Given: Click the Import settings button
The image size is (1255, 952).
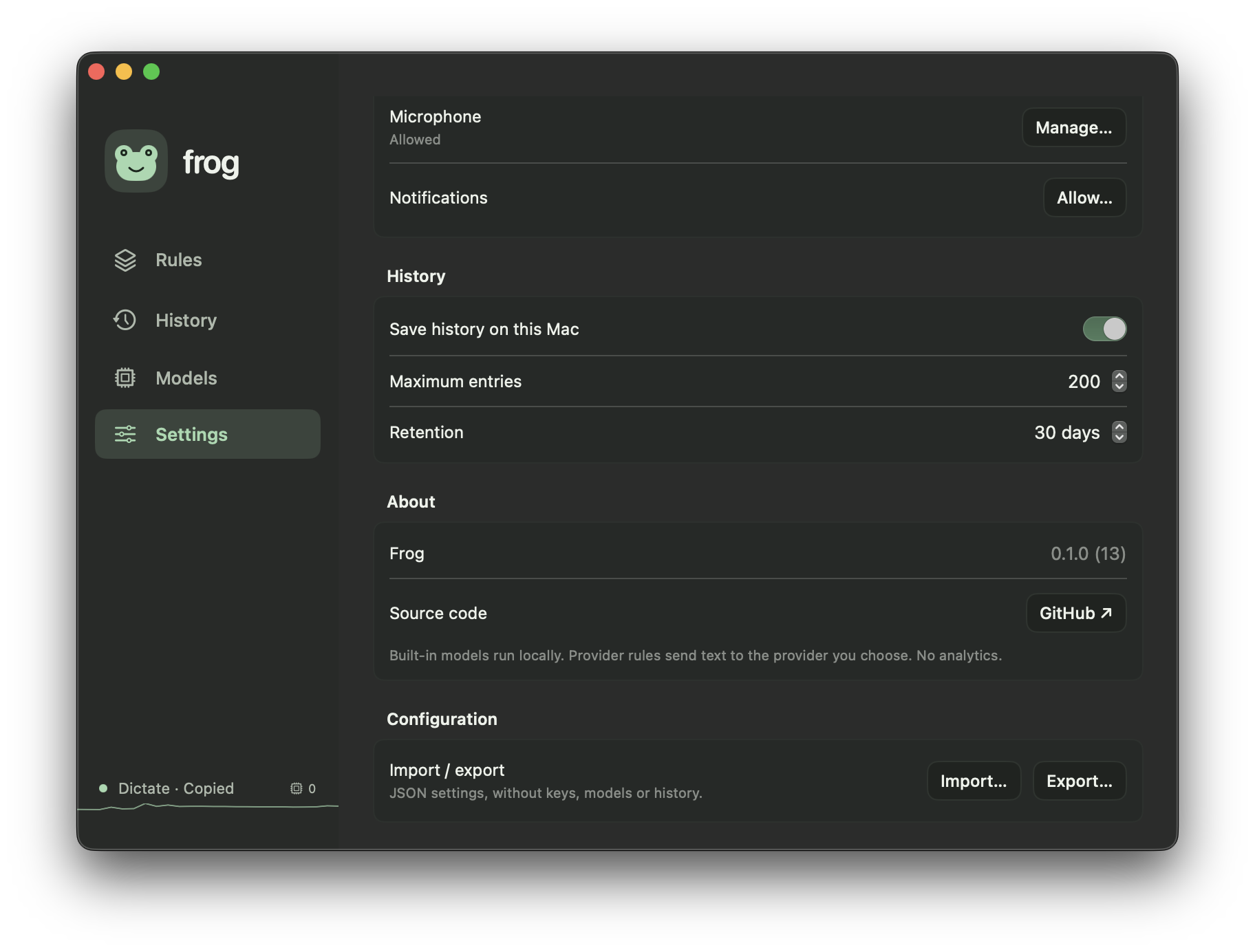Looking at the screenshot, I should (x=974, y=781).
